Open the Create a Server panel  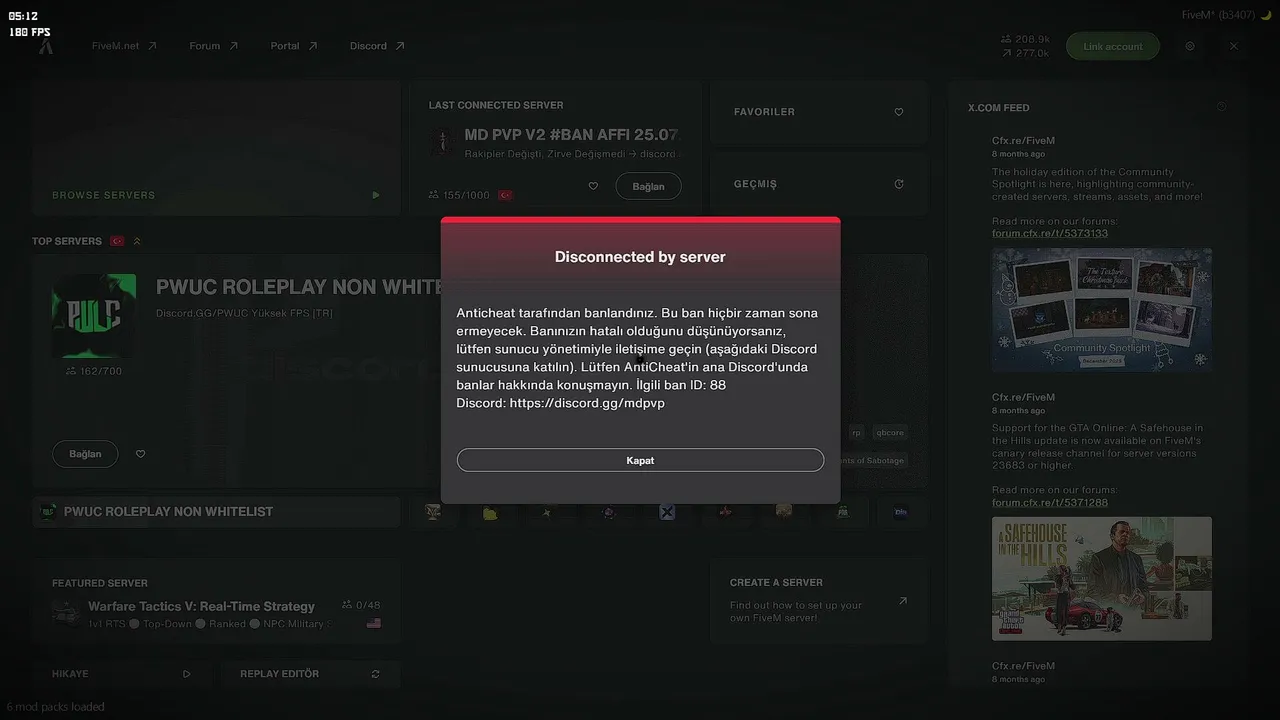(818, 601)
